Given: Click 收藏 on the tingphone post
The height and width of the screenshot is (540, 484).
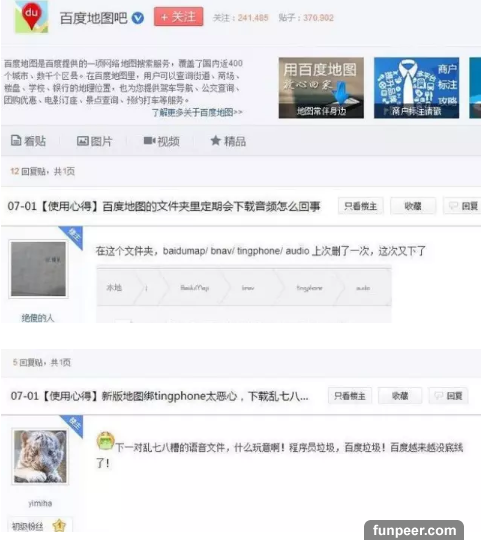Looking at the screenshot, I should coord(400,396).
